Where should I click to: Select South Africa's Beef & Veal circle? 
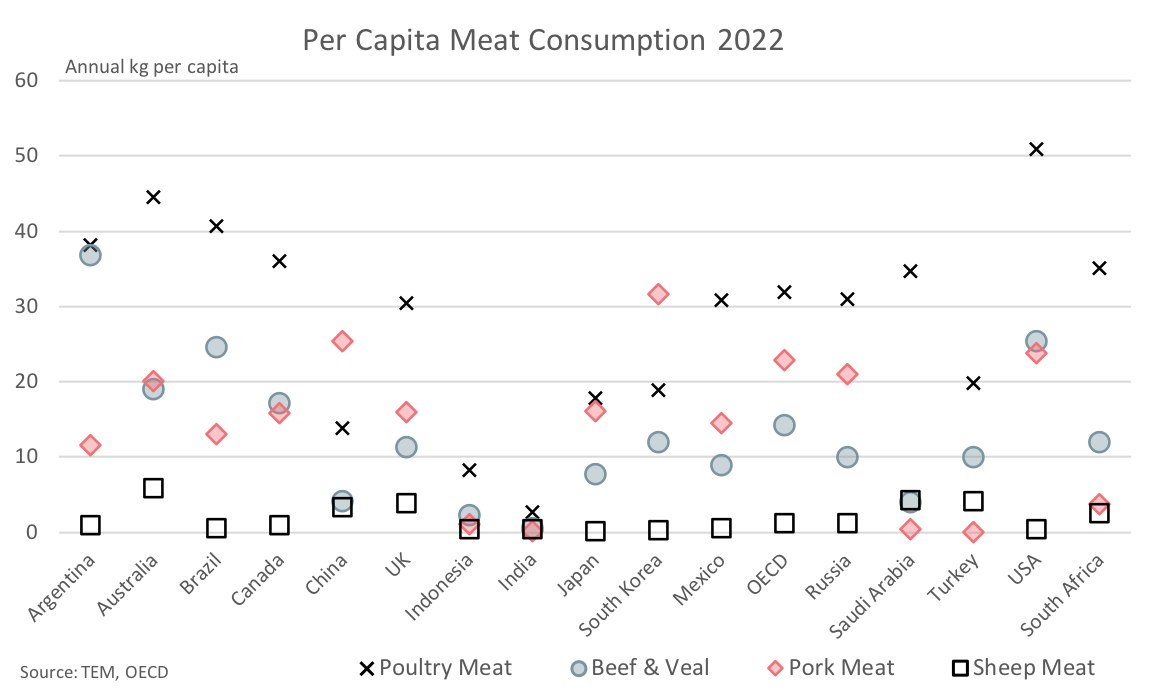[1099, 442]
